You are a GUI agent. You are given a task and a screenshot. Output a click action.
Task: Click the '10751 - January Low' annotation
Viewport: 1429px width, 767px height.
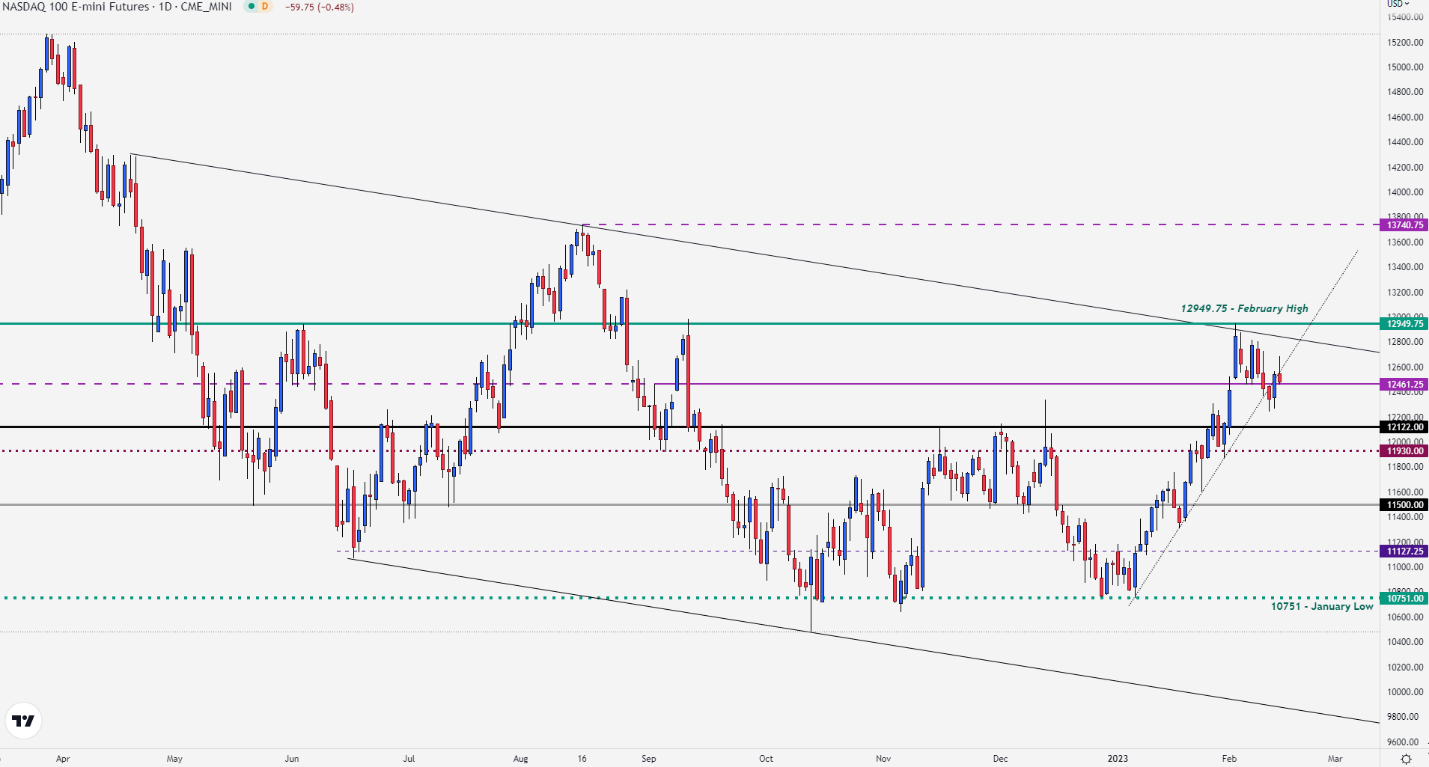(x=1320, y=607)
